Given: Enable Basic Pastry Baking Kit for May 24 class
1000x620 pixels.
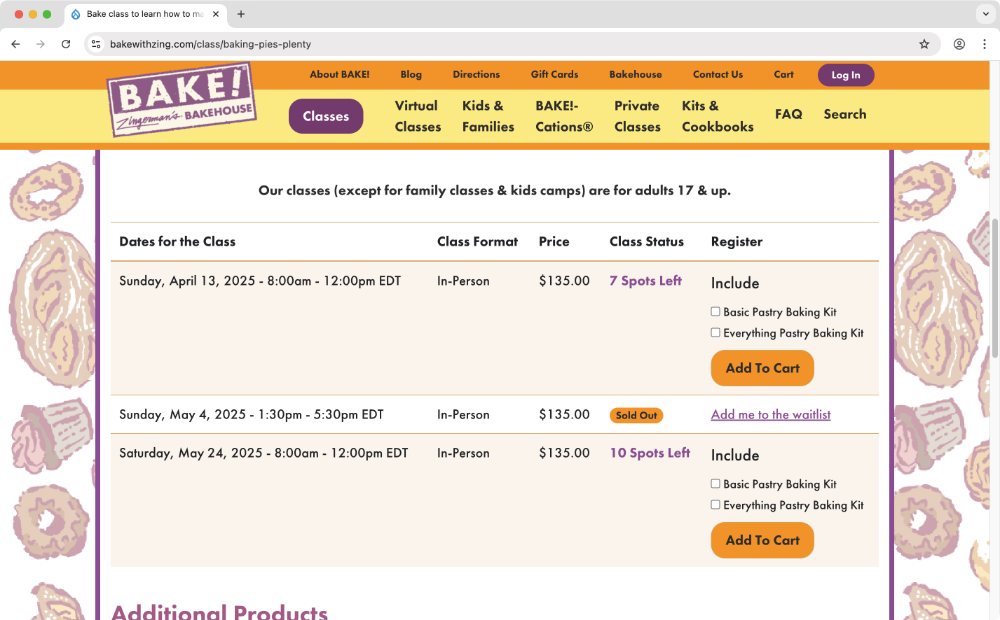Looking at the screenshot, I should (x=716, y=484).
